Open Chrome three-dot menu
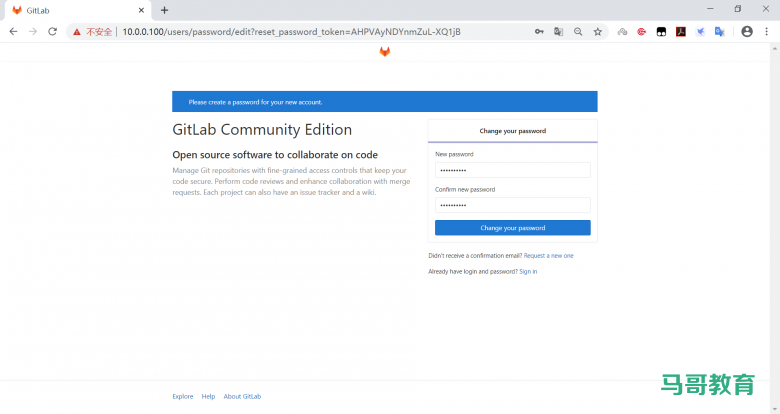 pyautogui.click(x=767, y=31)
